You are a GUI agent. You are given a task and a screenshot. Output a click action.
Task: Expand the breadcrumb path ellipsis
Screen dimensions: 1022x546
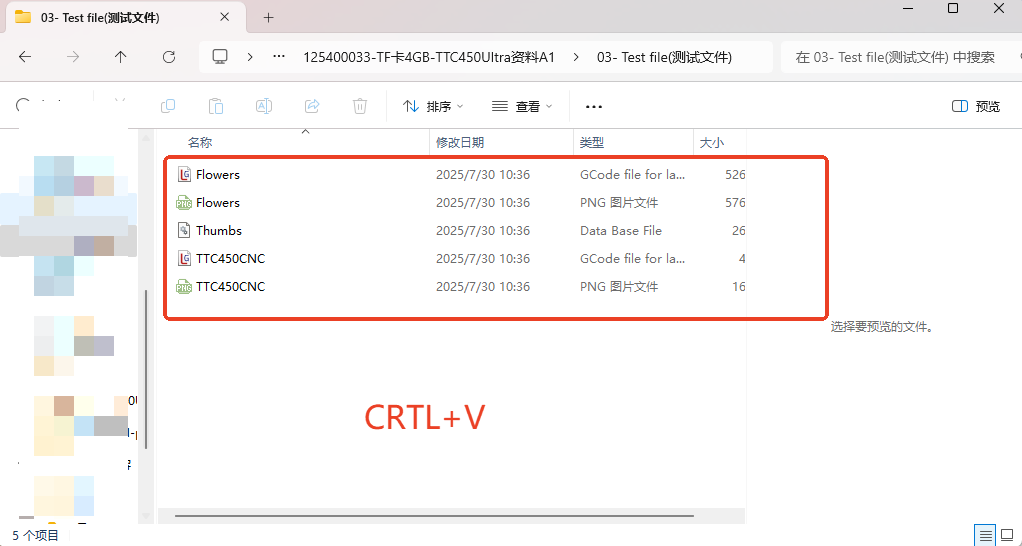tap(278, 57)
